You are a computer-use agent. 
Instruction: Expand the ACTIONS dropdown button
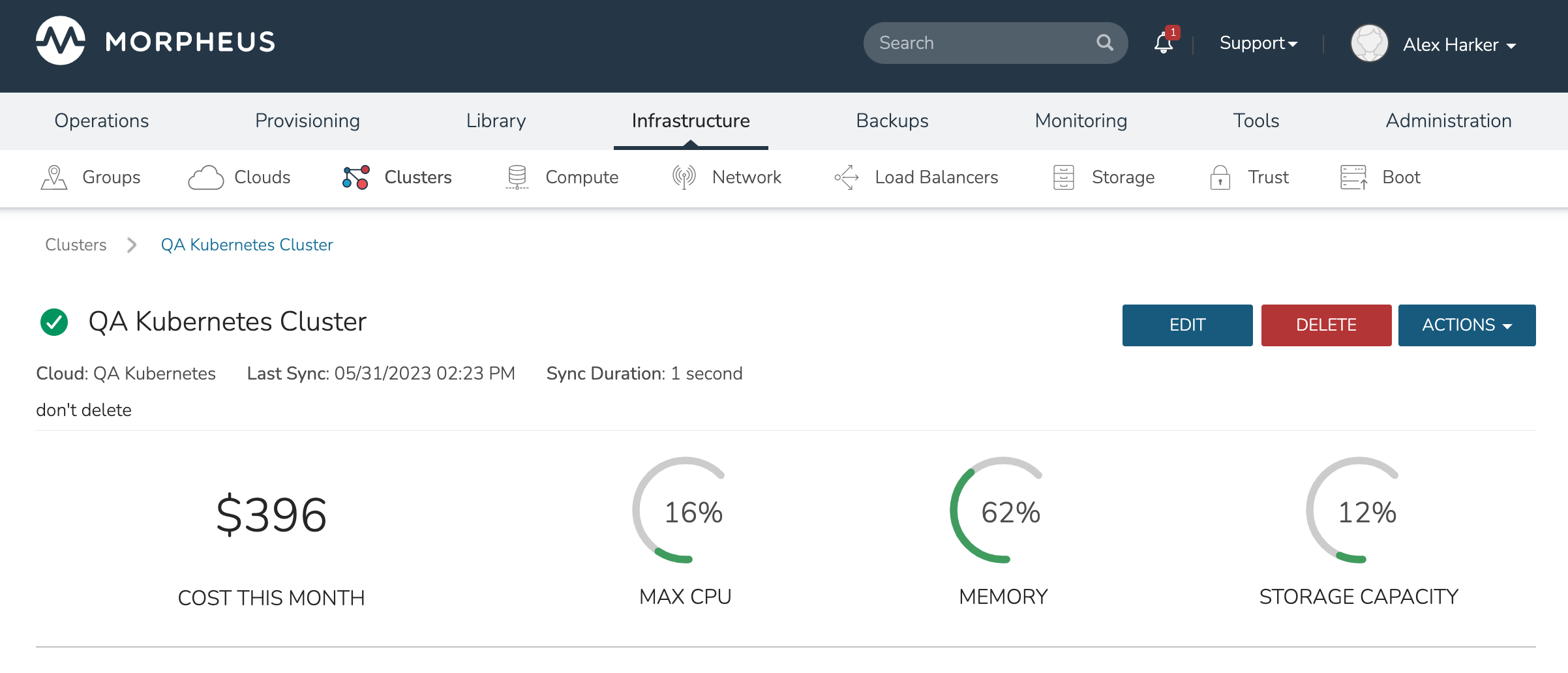pos(1466,325)
